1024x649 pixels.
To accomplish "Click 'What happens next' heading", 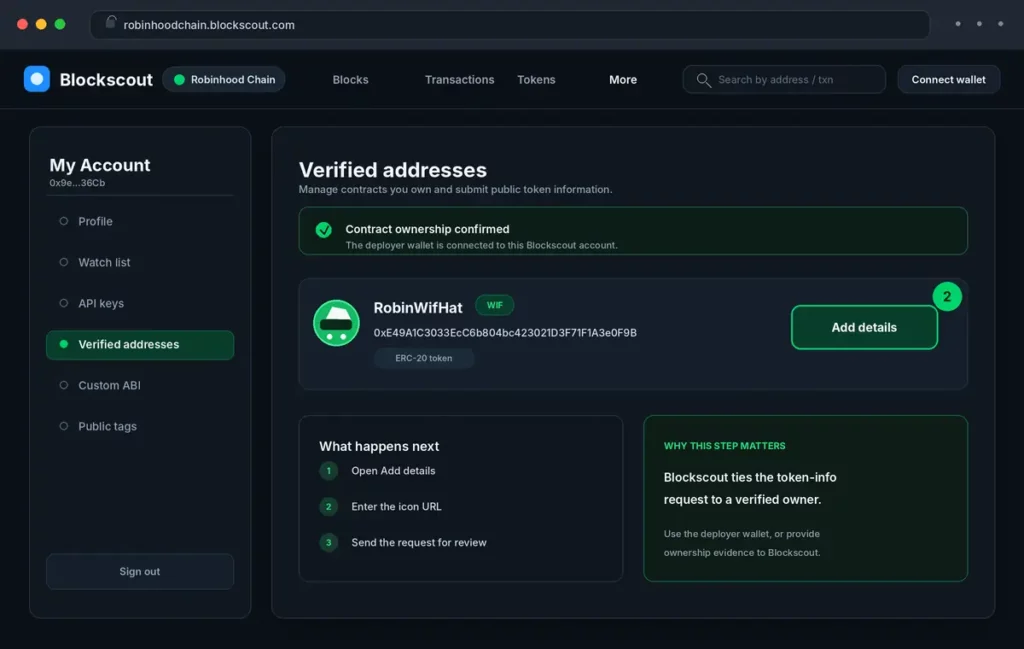I will click(x=379, y=447).
